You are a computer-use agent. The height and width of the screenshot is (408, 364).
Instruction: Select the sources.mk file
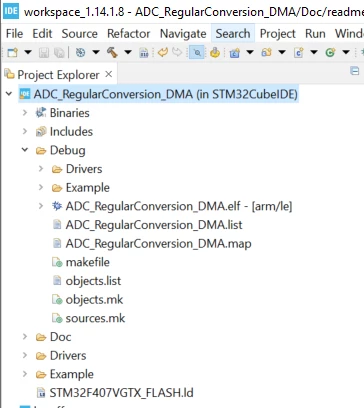[x=95, y=318]
